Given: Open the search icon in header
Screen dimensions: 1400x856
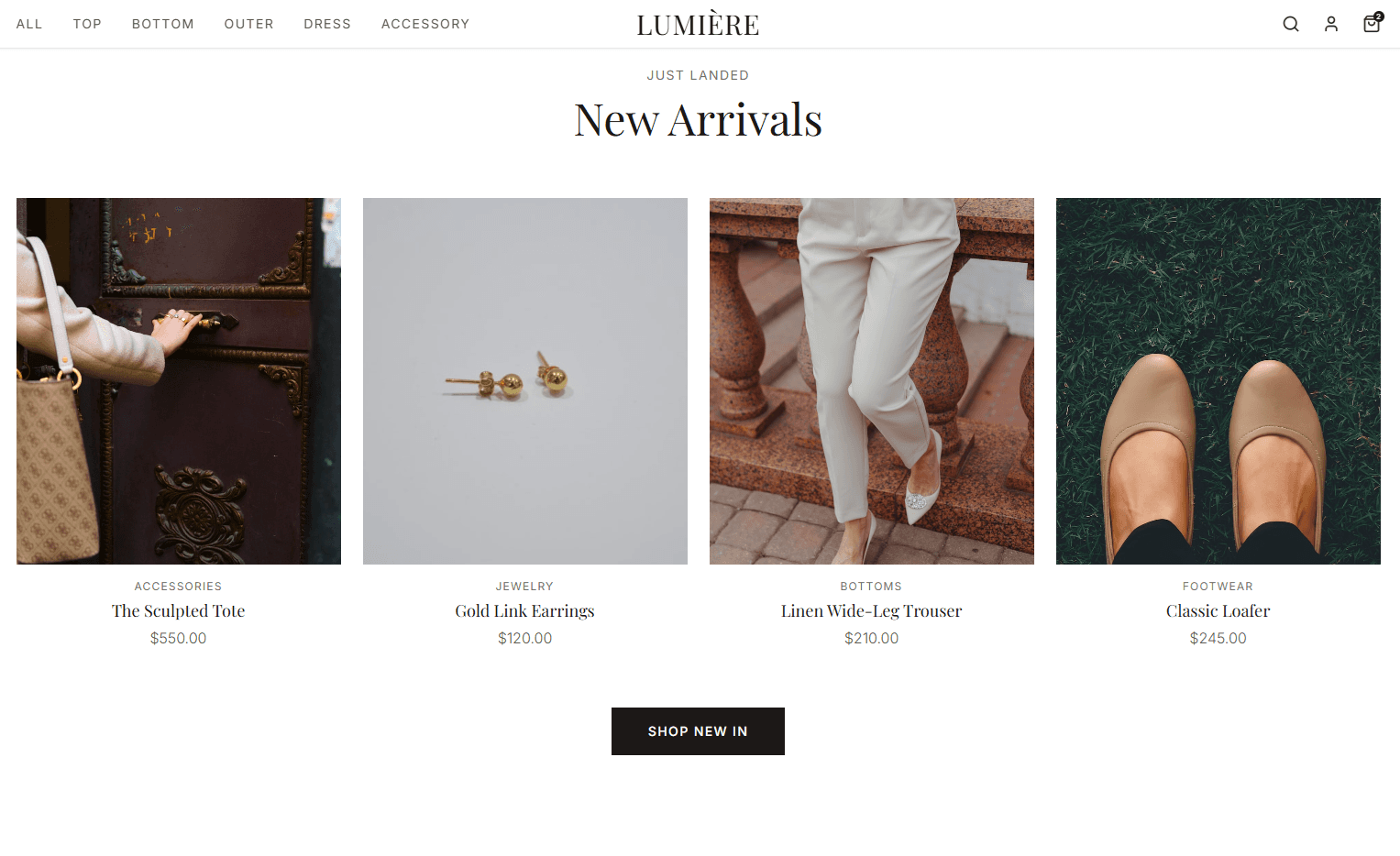Looking at the screenshot, I should point(1291,24).
